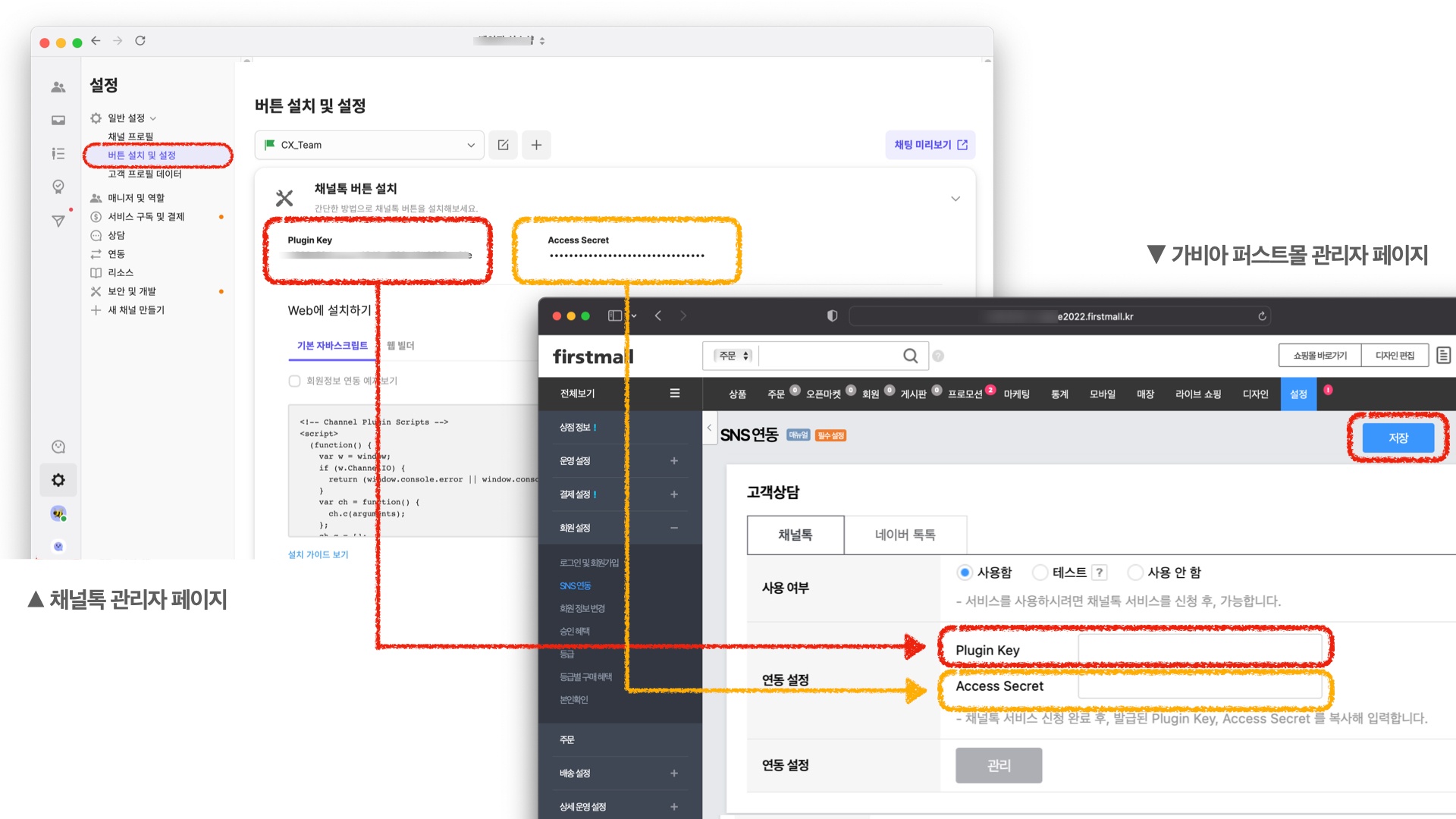Click the Plugin Key input field
The image size is (1456, 819).
coord(1199,650)
